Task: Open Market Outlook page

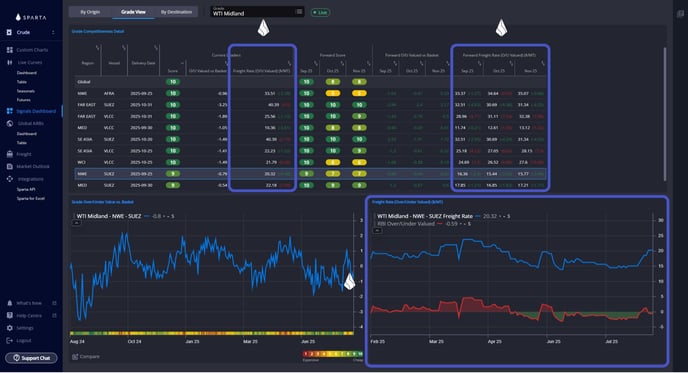Action: click(x=28, y=166)
